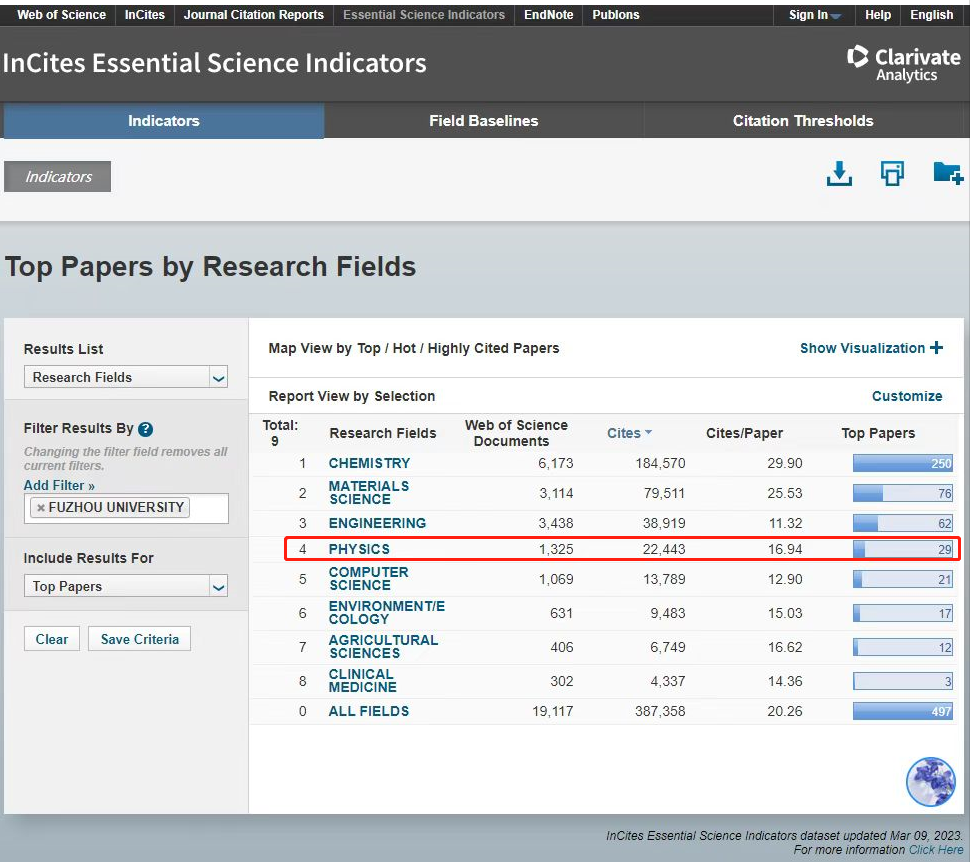Switch to the Field Baselines tab

[483, 121]
